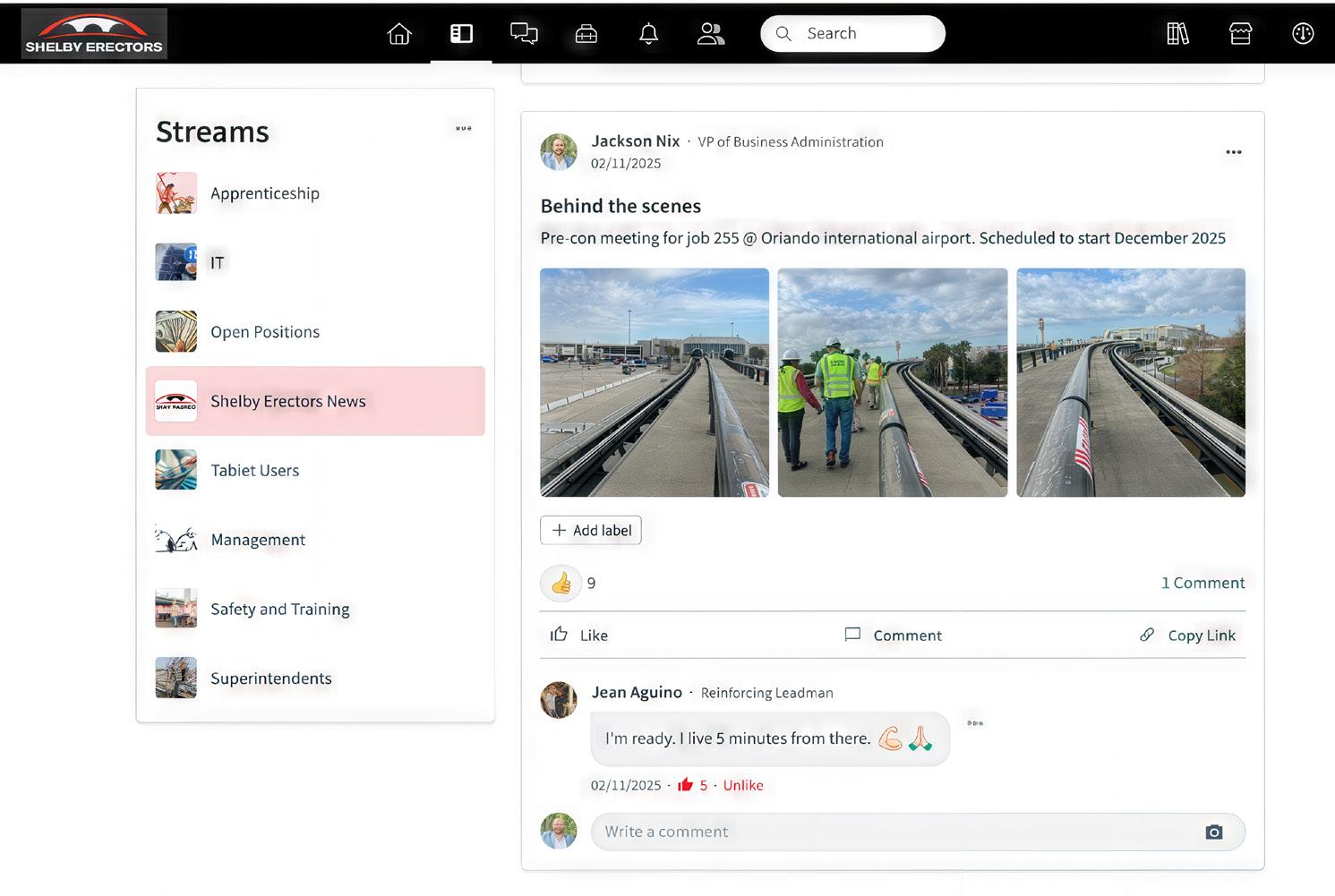Open the library books icon
This screenshot has height=896, width=1335.
tap(1177, 34)
